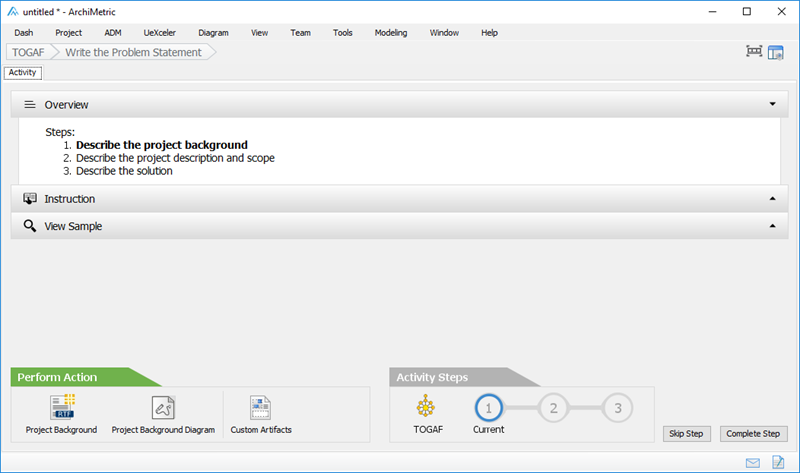Open the Project Background Diagram icon
800x473 pixels.
coord(163,407)
